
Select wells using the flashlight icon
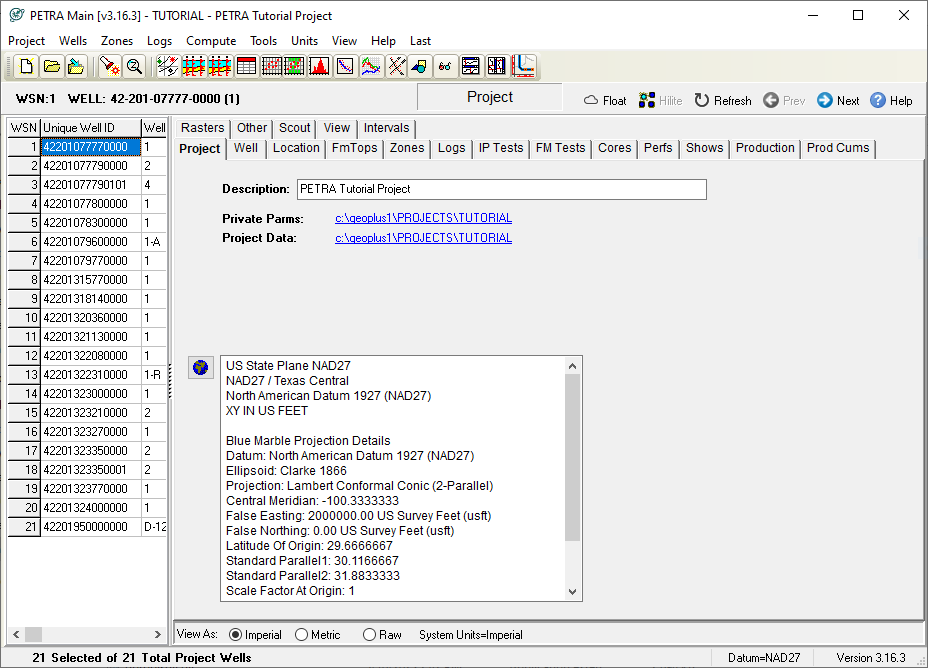click(109, 66)
